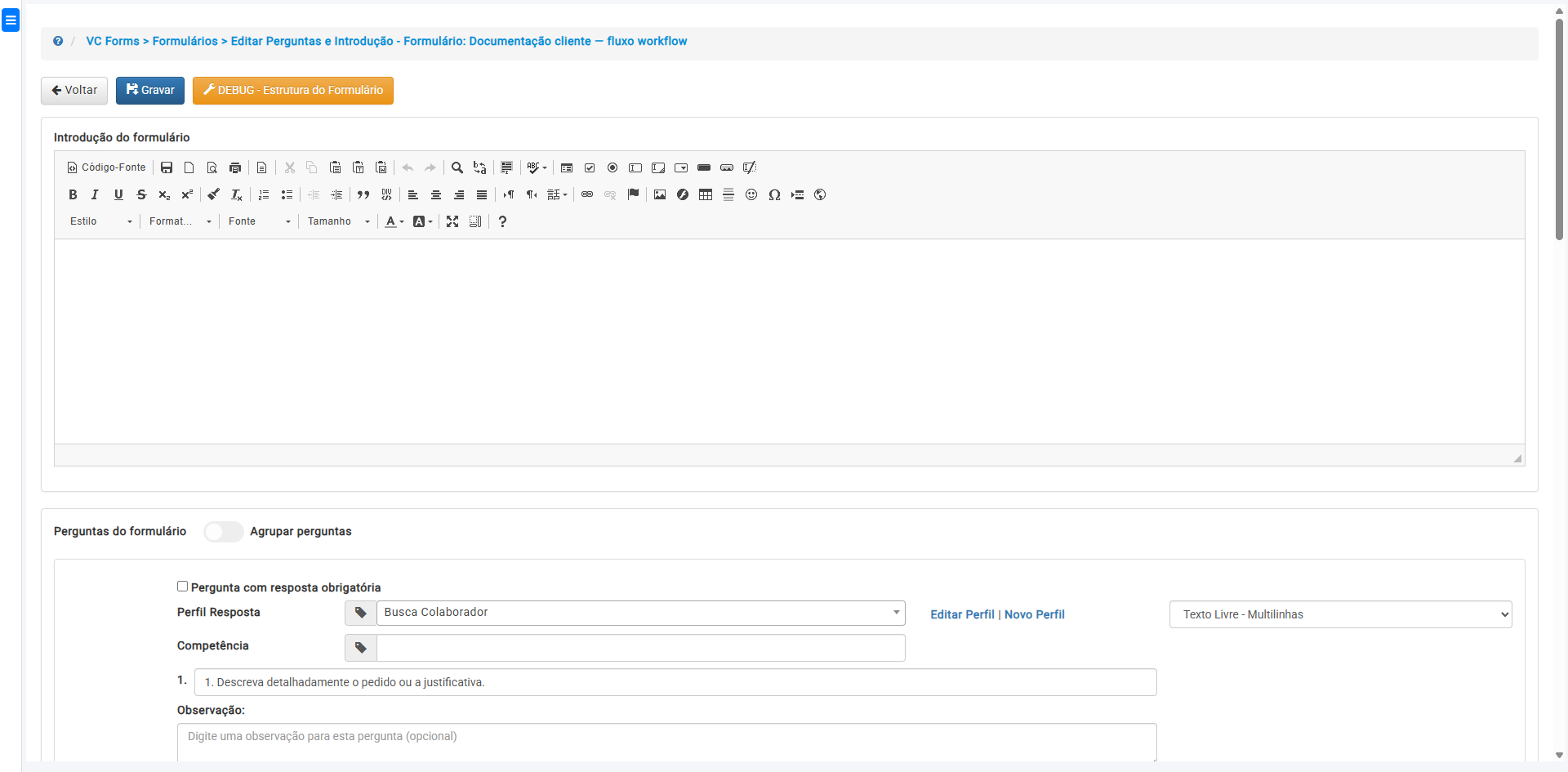1568x772 pixels.
Task: Insert a table in the editor
Action: (x=706, y=194)
